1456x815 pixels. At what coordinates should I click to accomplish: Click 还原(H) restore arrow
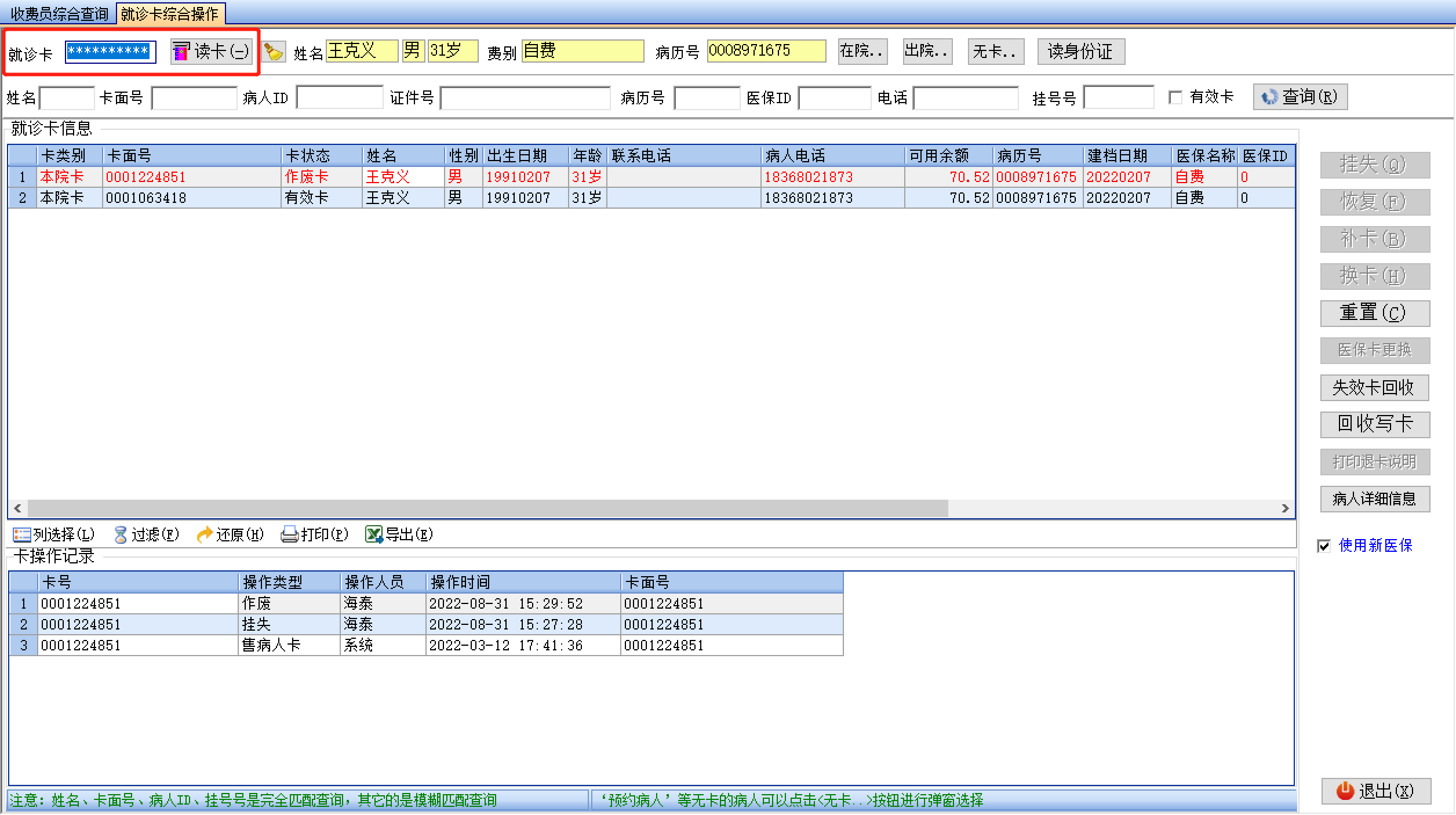click(x=230, y=534)
